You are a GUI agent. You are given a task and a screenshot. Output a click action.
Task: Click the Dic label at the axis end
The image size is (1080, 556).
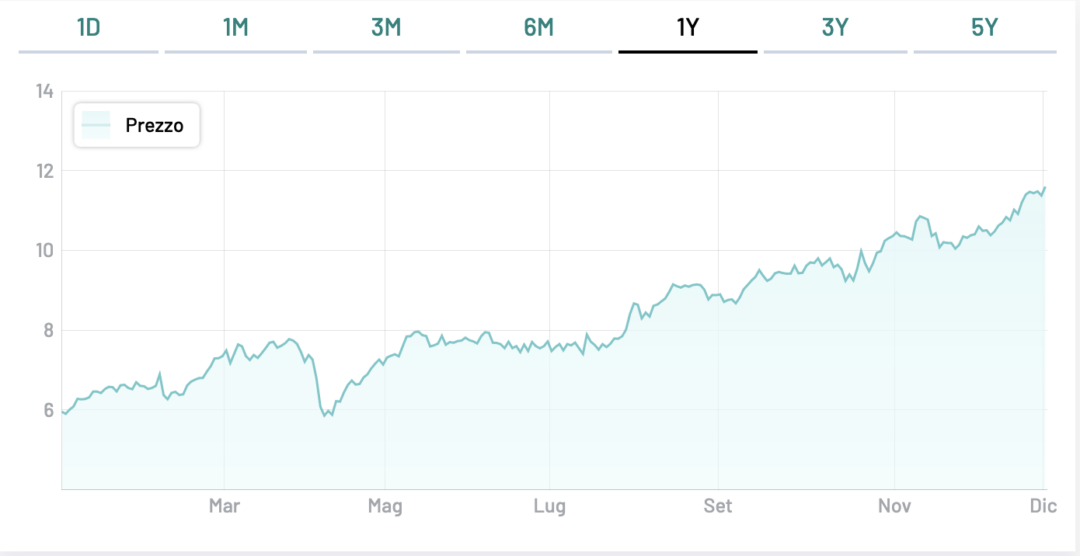coord(1043,506)
